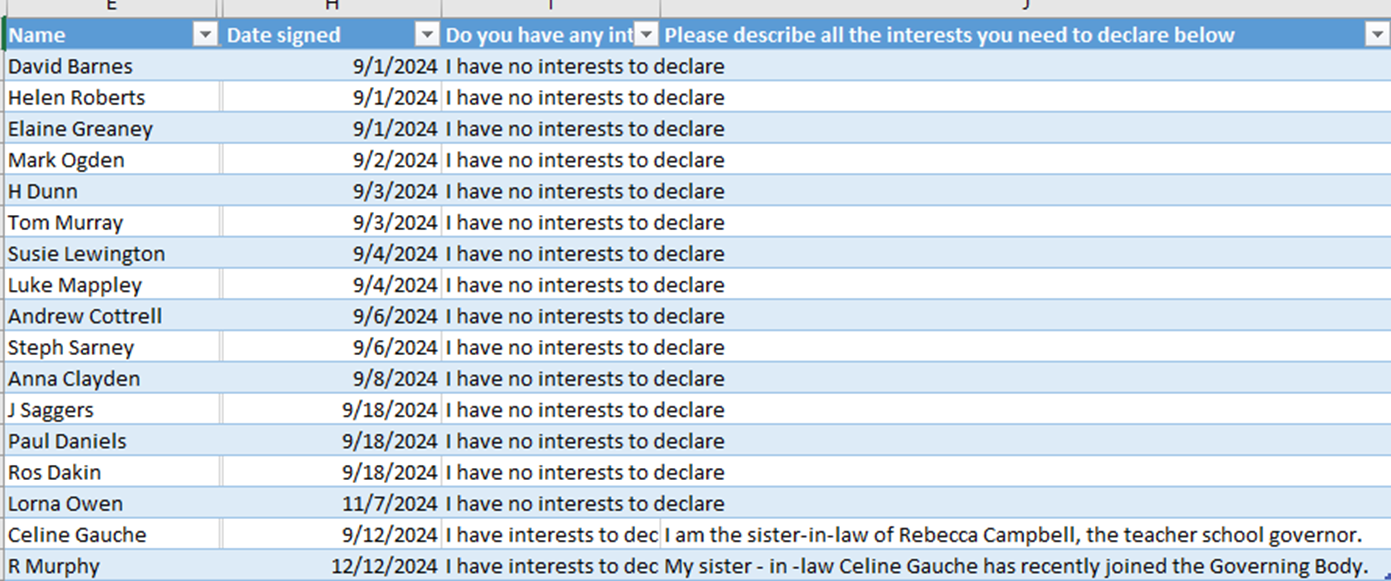1391x581 pixels.
Task: Click the cell describing Rebecca Campbell sister-in-law interest
Action: tap(1025, 534)
